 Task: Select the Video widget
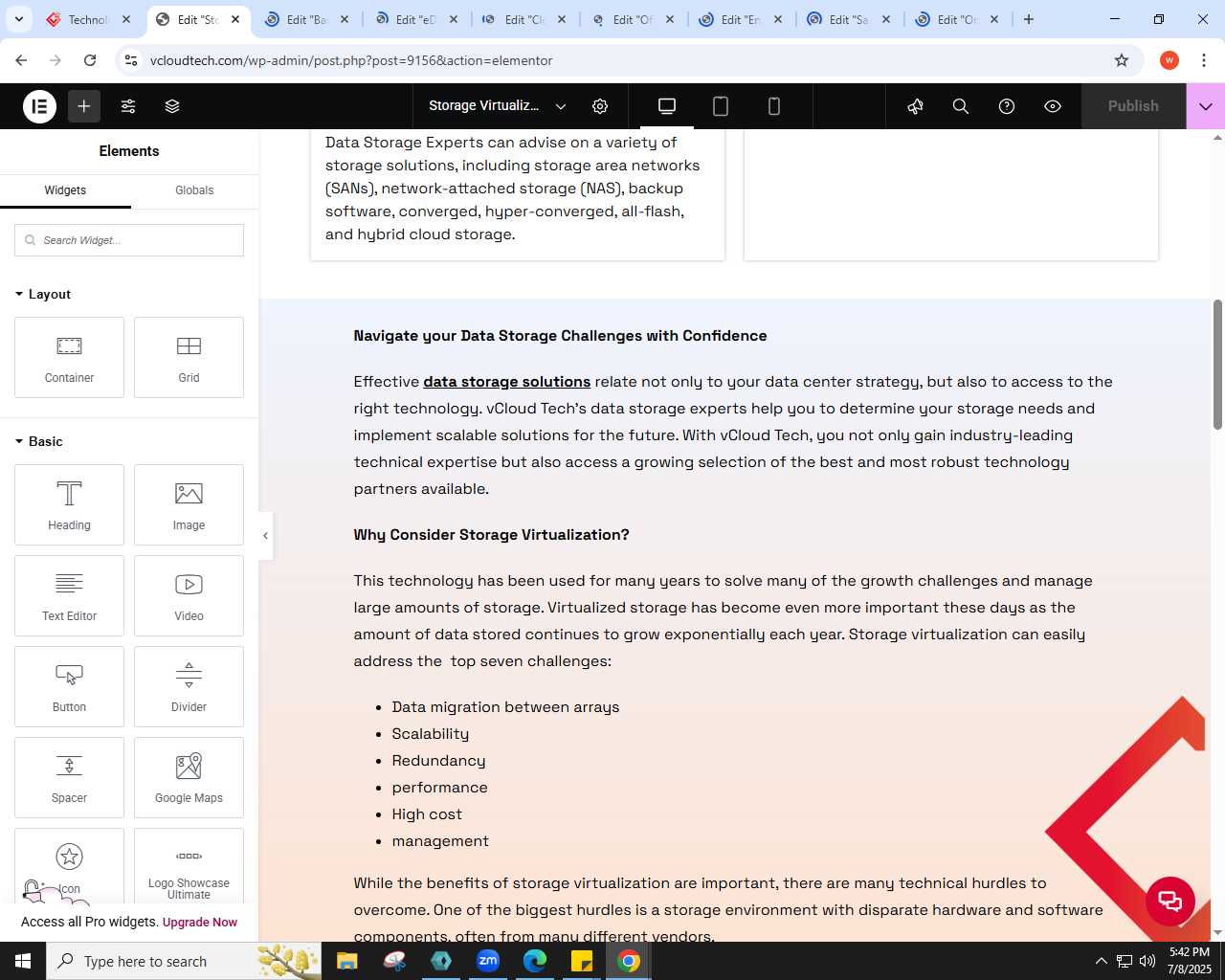pos(189,595)
